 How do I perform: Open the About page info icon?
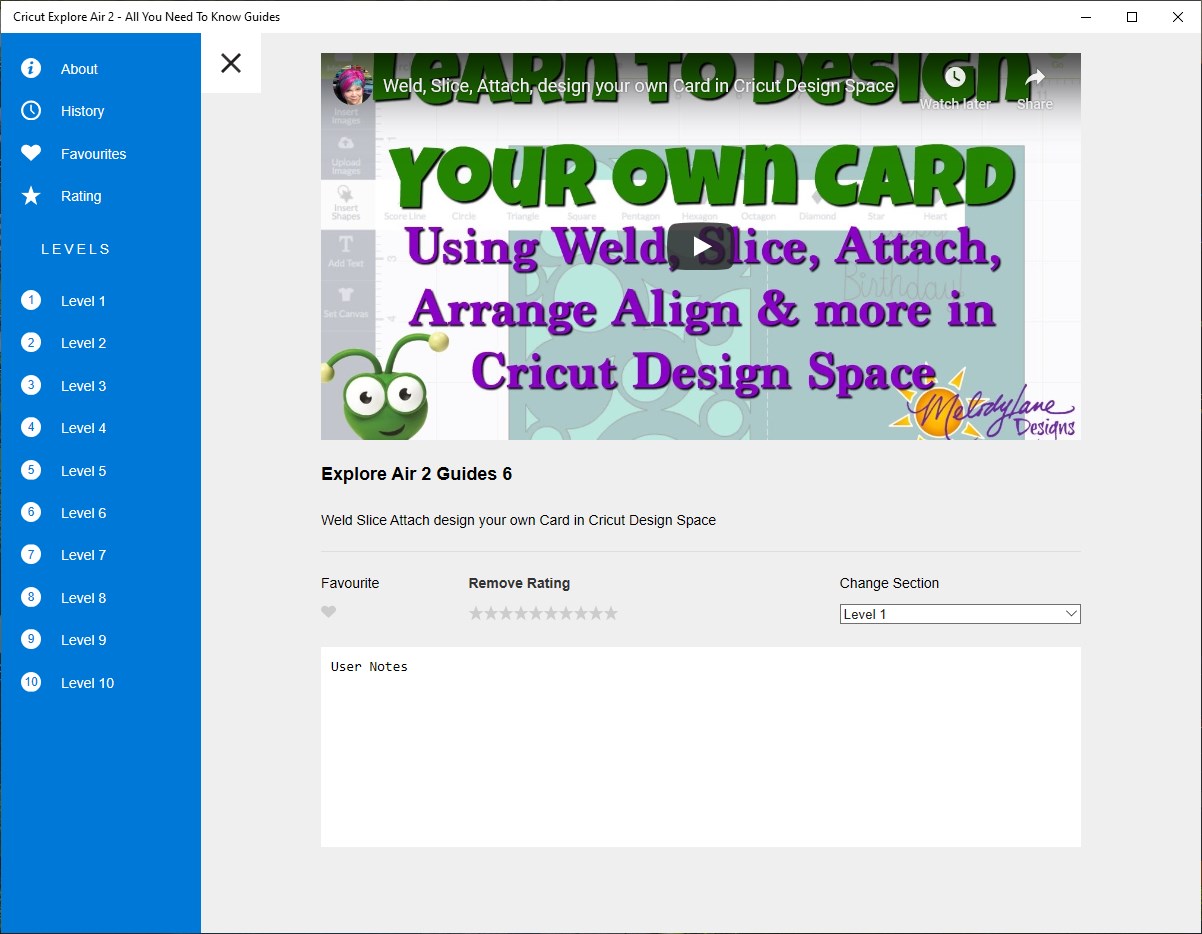pos(31,68)
